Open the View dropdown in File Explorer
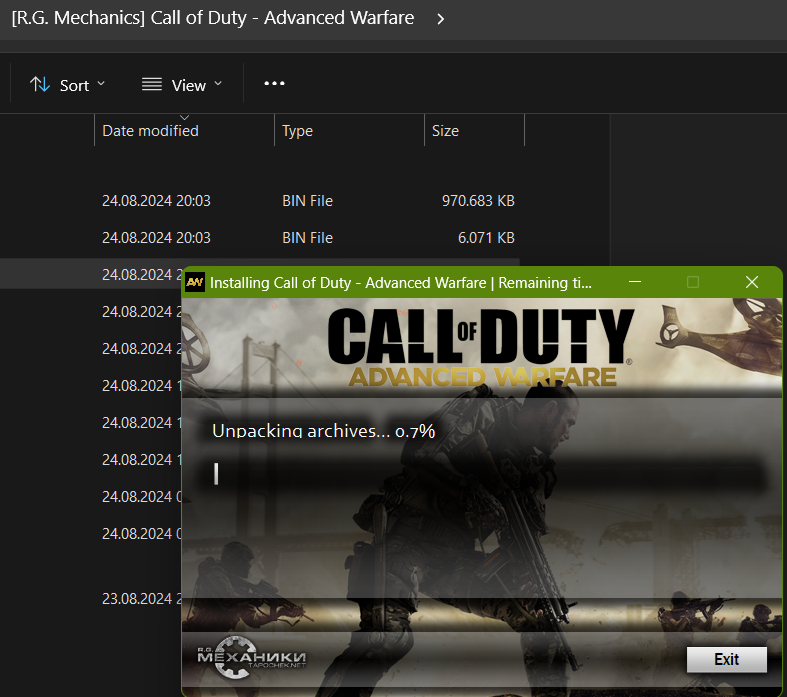 [x=182, y=85]
